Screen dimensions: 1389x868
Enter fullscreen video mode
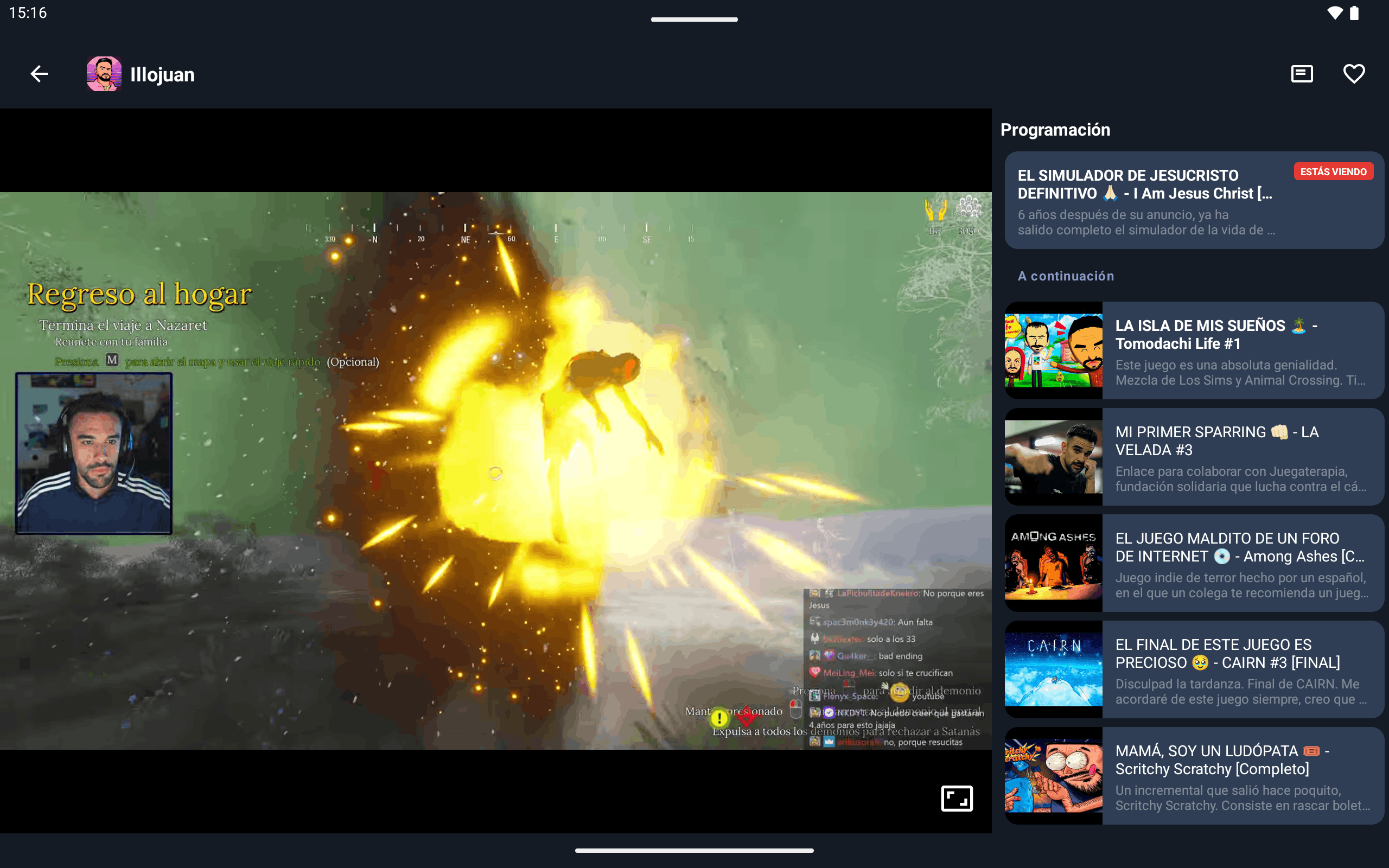click(x=957, y=799)
